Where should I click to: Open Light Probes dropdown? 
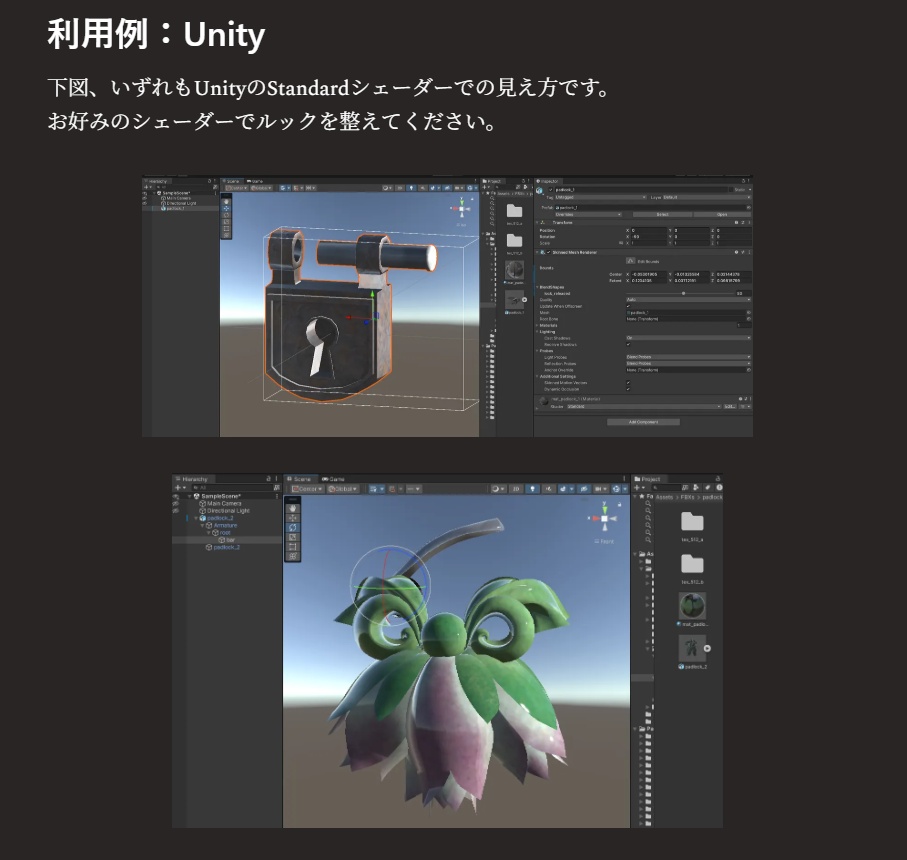[x=688, y=357]
